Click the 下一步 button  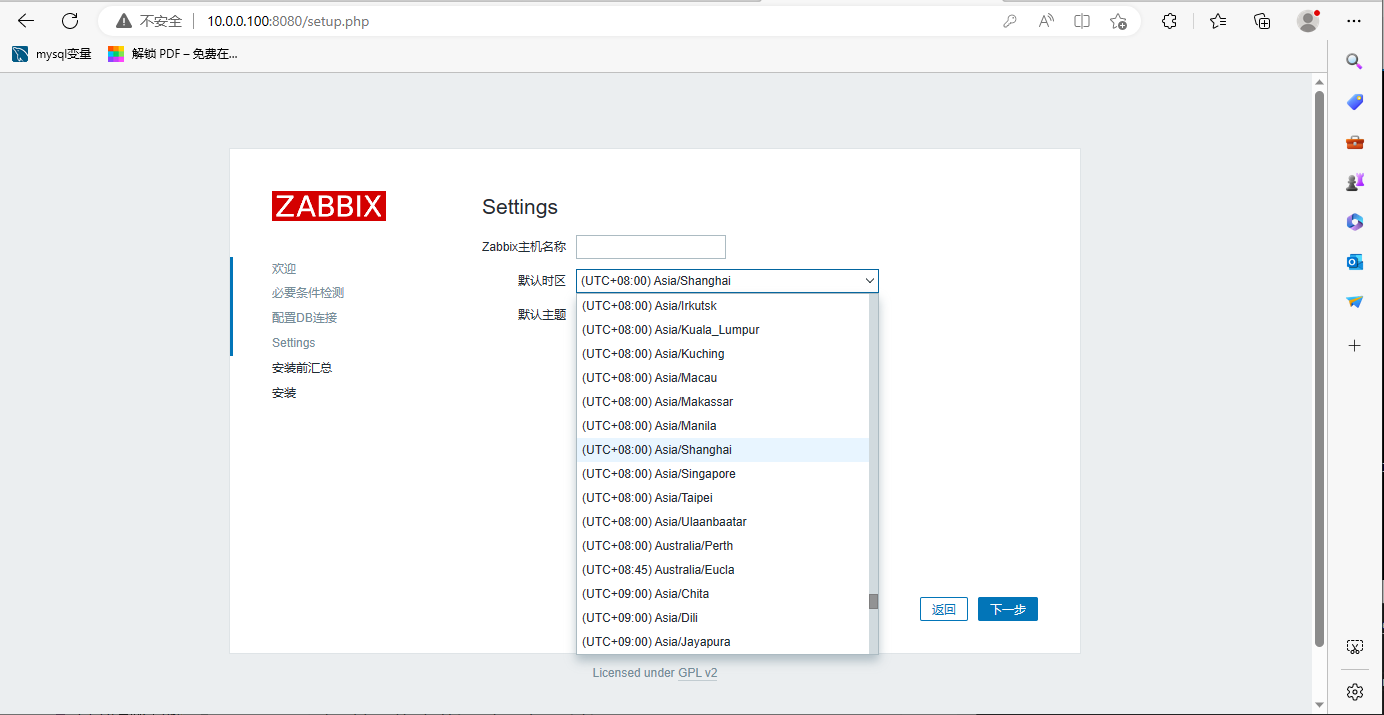click(x=1007, y=608)
